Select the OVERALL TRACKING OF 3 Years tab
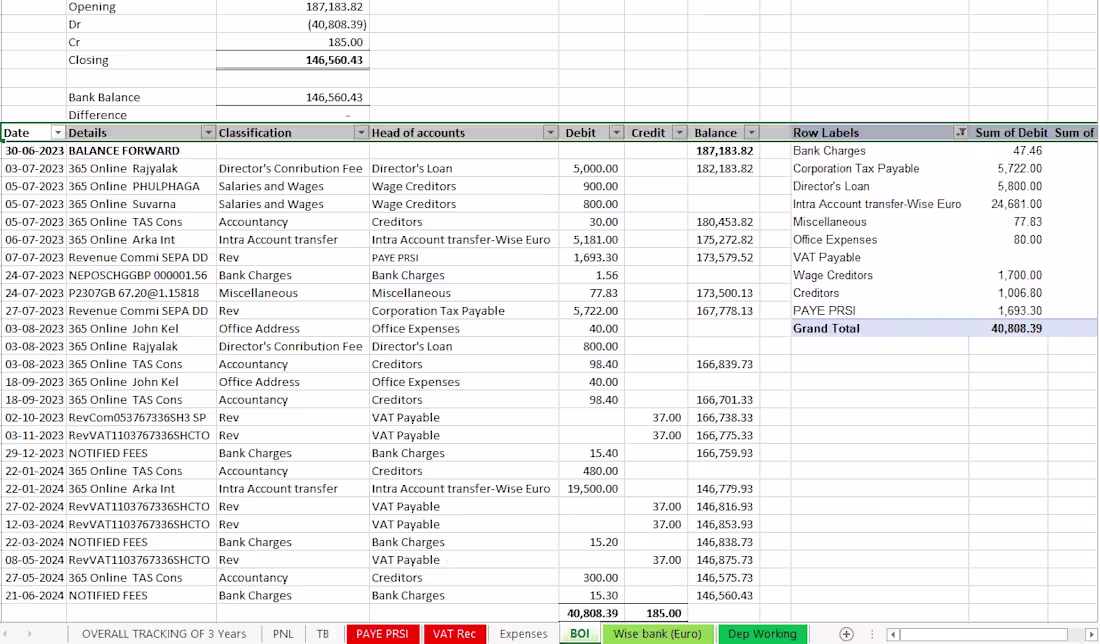 click(x=164, y=634)
